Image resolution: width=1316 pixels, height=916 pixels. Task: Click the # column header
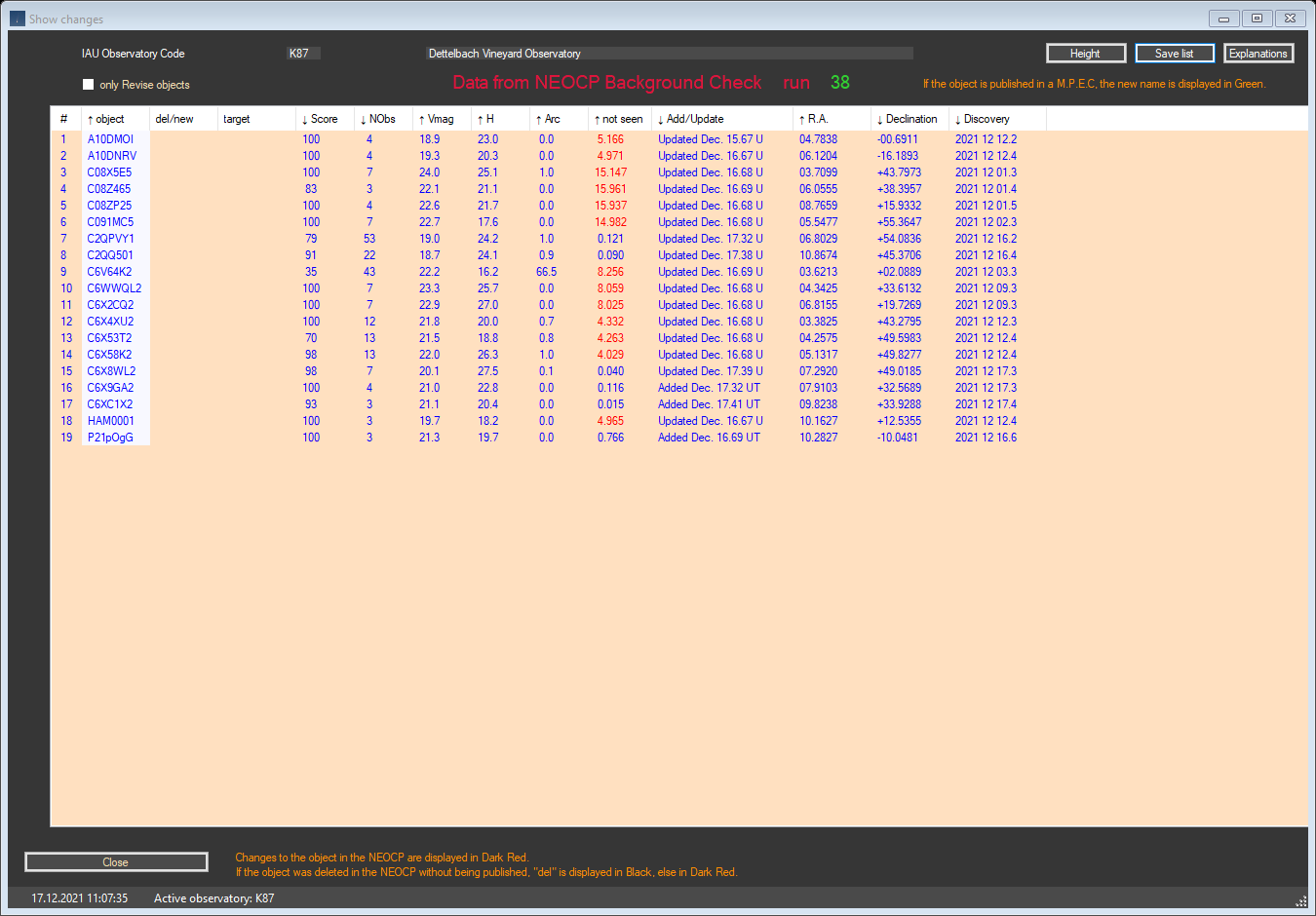click(66, 119)
